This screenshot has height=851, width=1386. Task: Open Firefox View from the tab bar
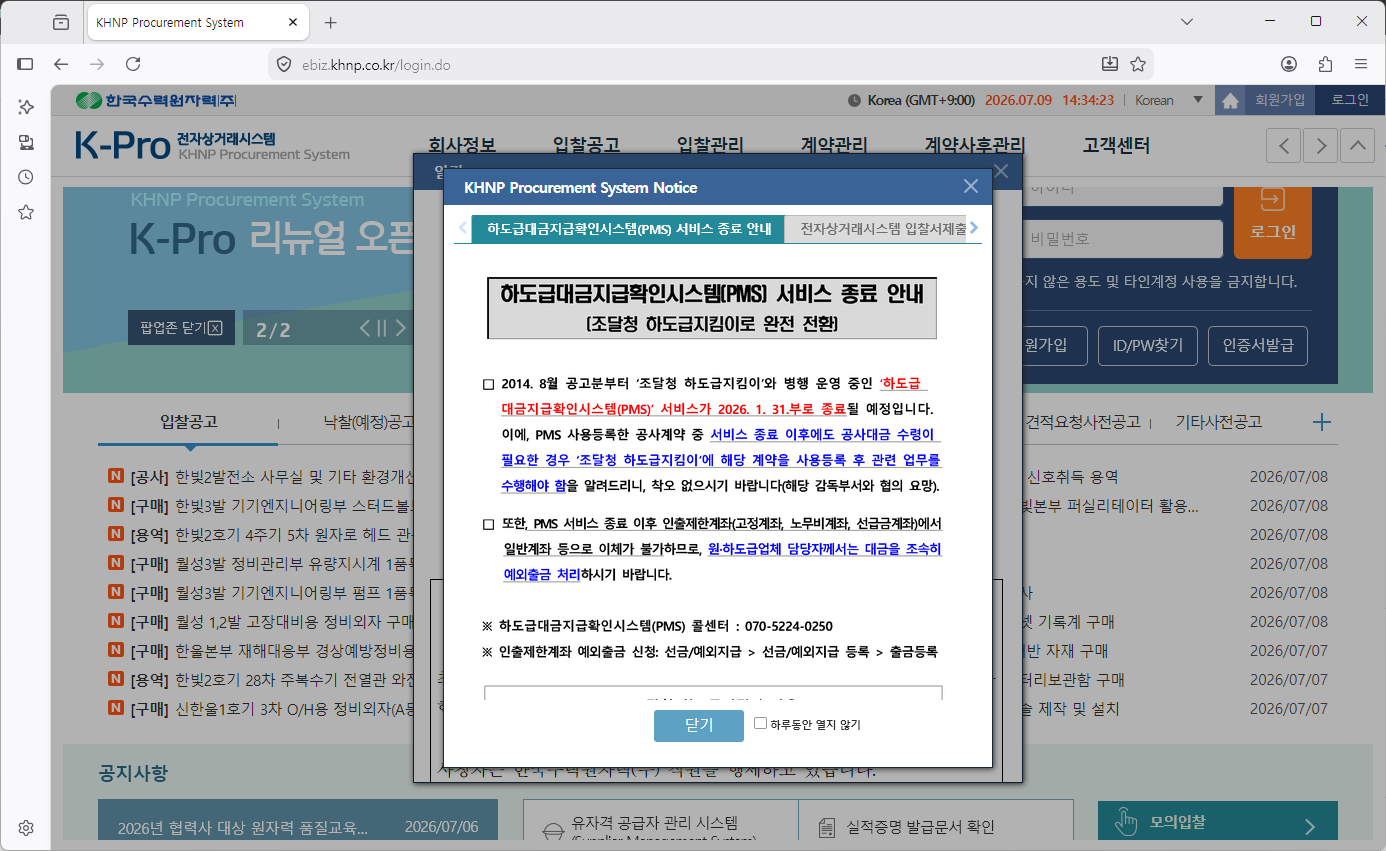pos(61,22)
